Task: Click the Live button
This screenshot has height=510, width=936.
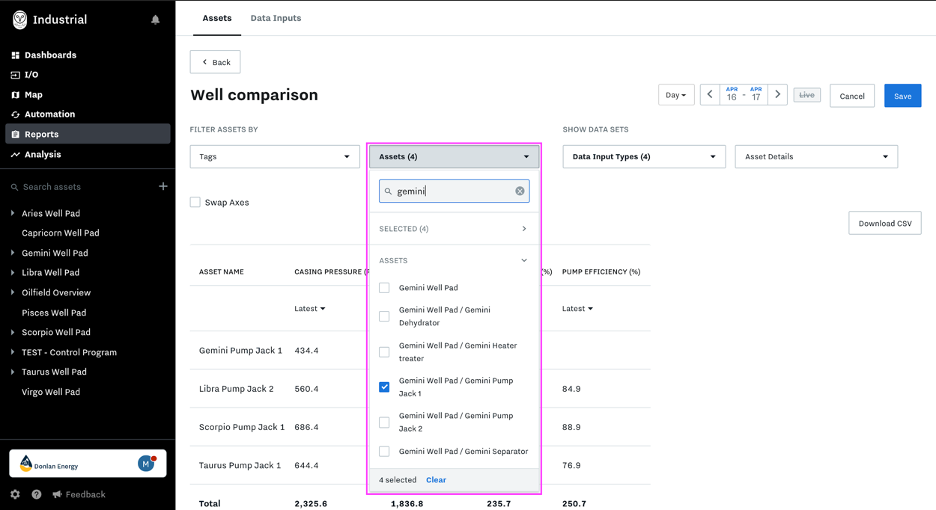Action: coord(807,95)
